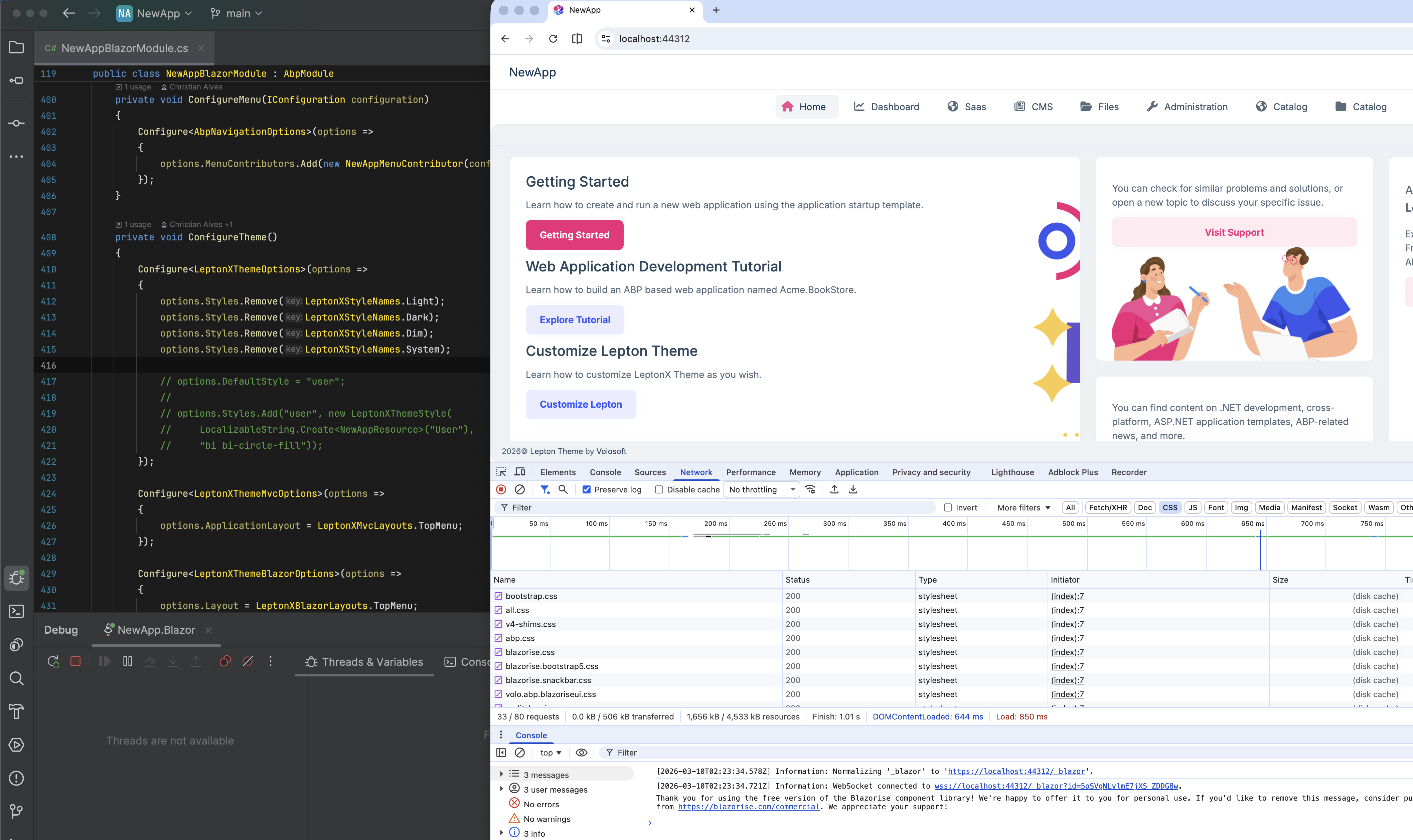Open the blazorise.com/commercial link
This screenshot has width=1413, height=840.
(748, 807)
